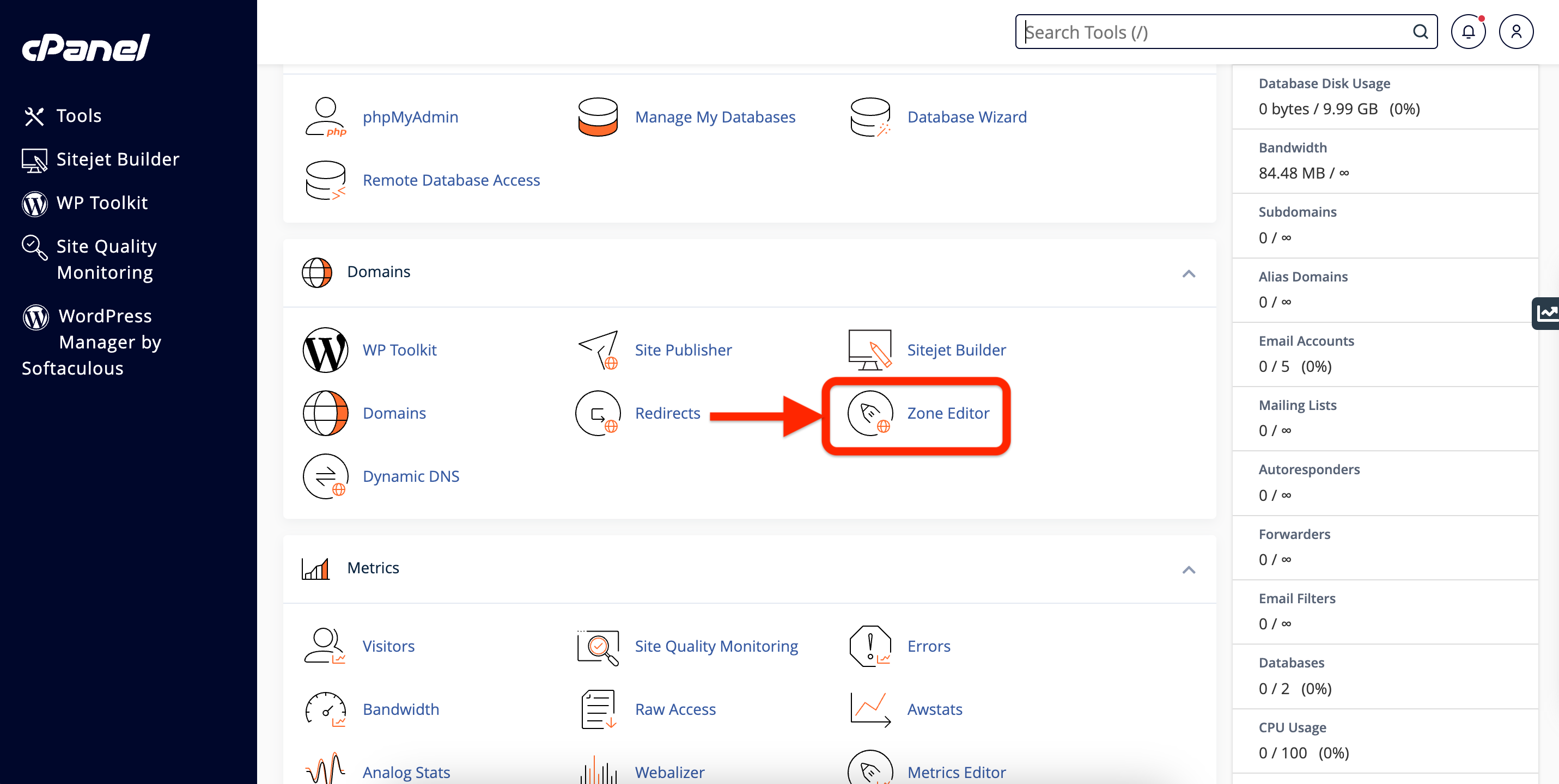Click the Awstats chart icon

(870, 709)
